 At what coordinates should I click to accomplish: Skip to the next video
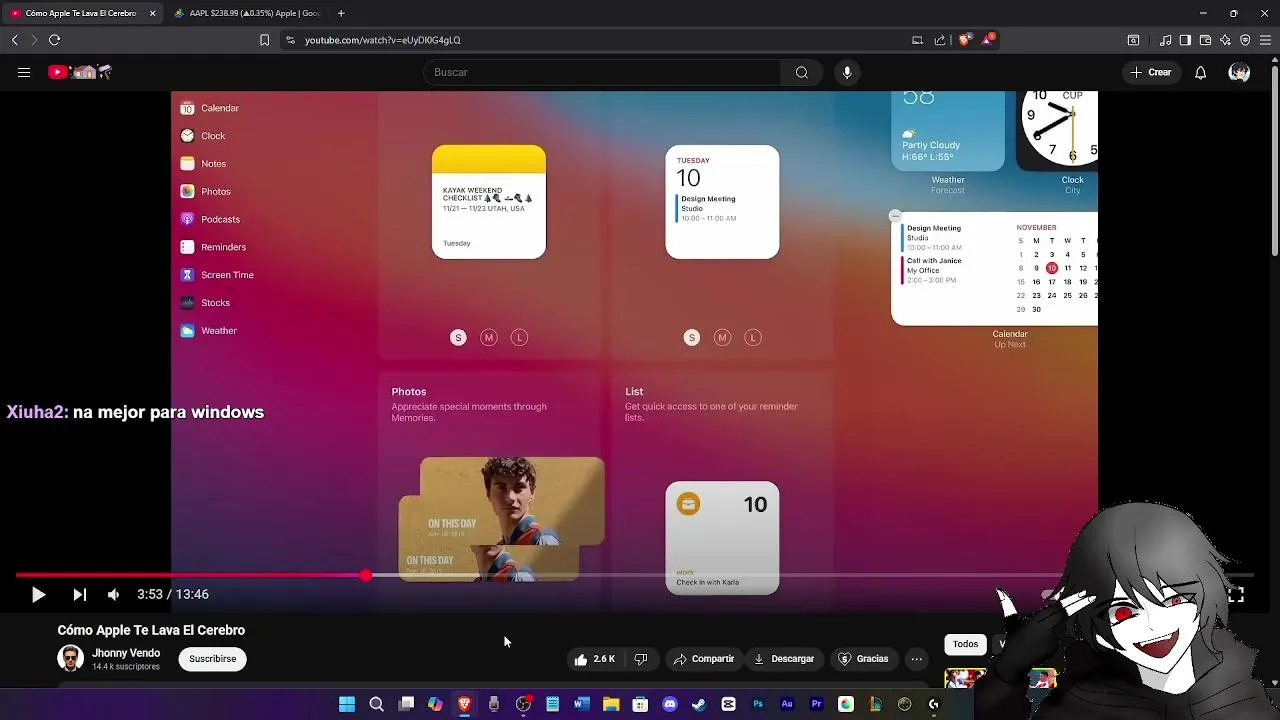tap(79, 595)
